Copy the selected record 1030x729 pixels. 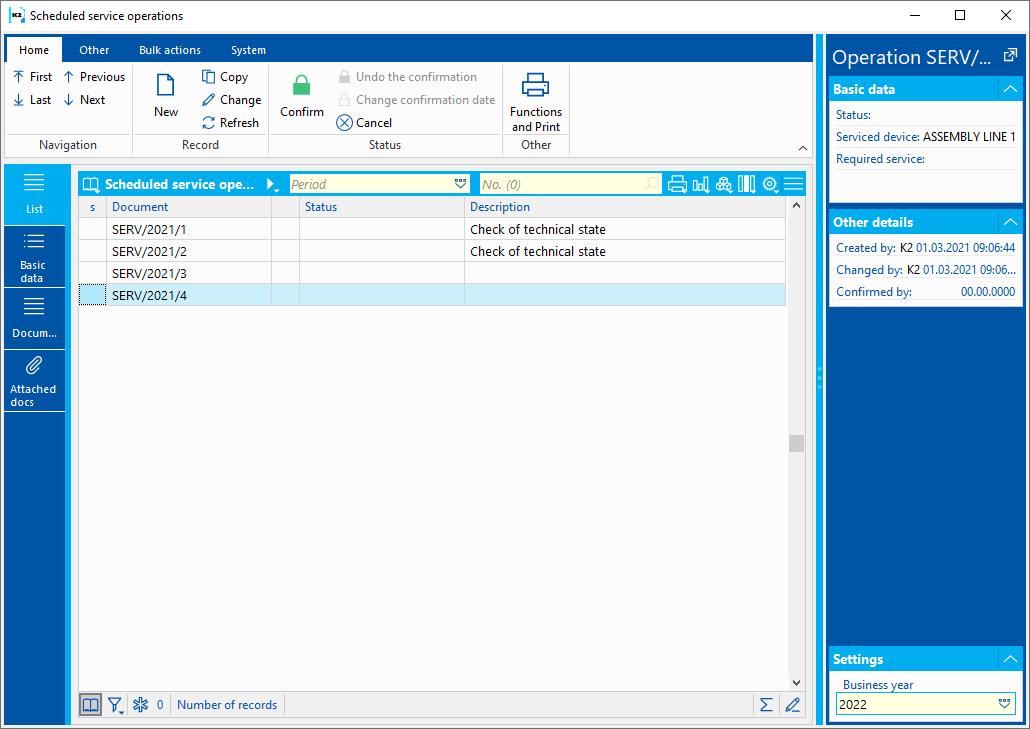[225, 77]
